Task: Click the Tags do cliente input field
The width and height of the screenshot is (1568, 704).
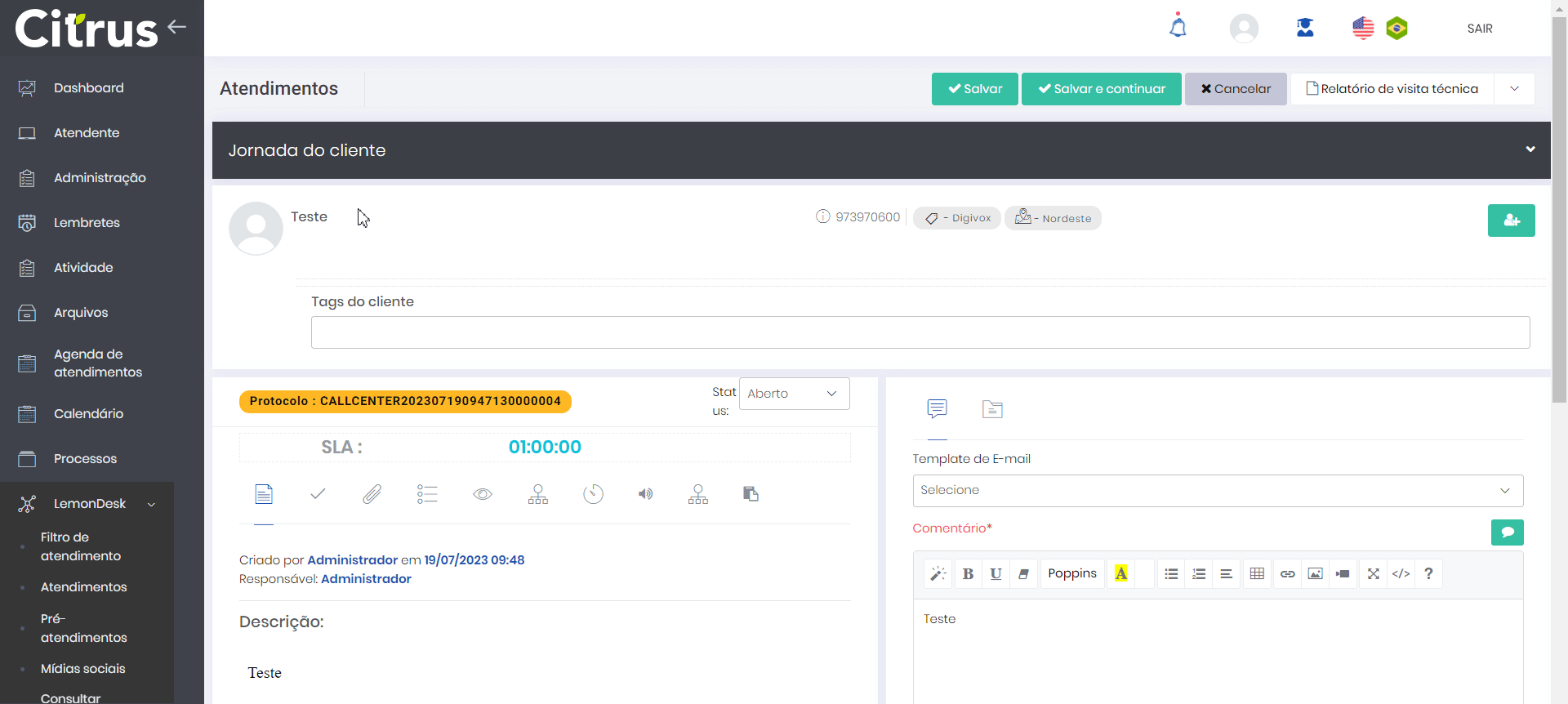Action: tap(920, 332)
